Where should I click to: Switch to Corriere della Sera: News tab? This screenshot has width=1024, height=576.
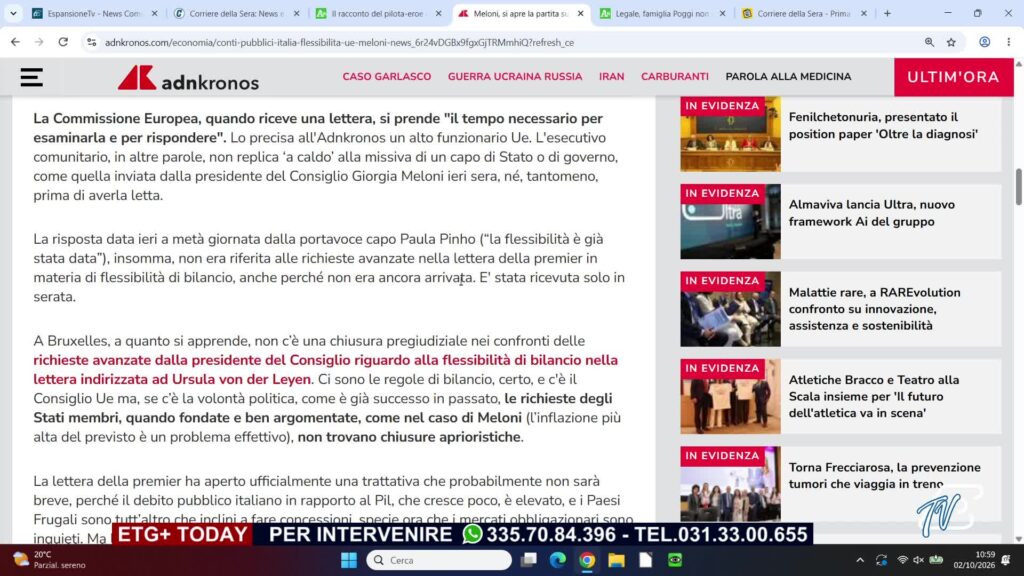coord(236,13)
